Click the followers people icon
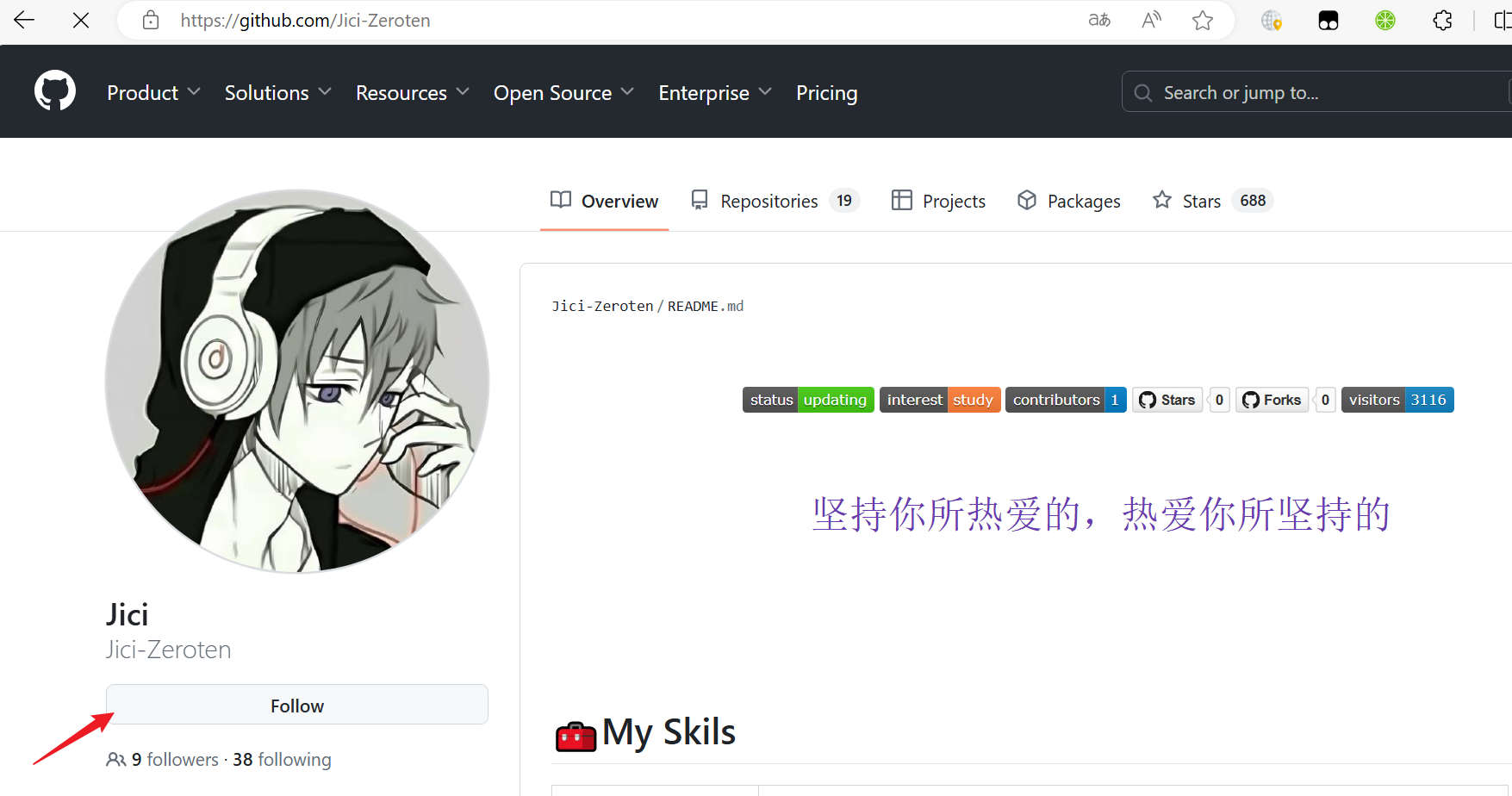The width and height of the screenshot is (1512, 796). coord(116,759)
